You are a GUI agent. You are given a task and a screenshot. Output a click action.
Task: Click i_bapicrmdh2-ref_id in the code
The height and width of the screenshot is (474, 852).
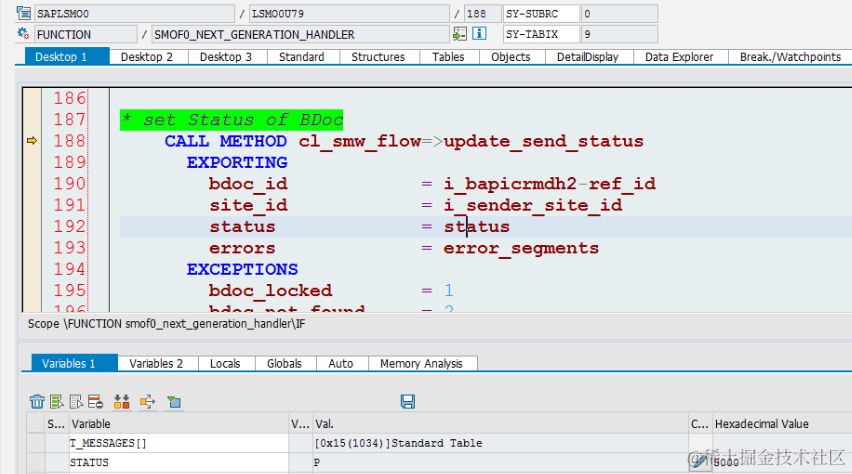[x=549, y=184]
